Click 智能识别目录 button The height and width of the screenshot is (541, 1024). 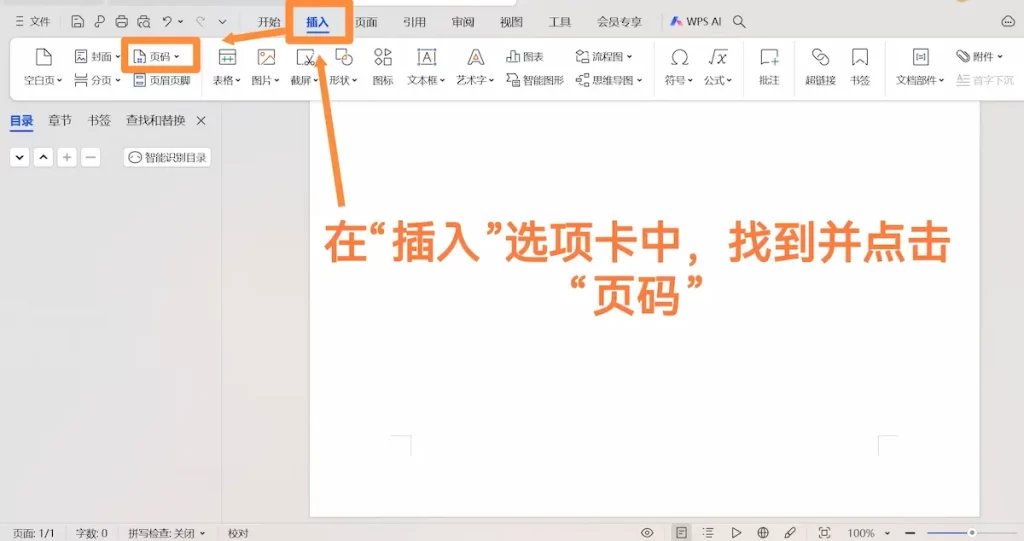coord(167,157)
